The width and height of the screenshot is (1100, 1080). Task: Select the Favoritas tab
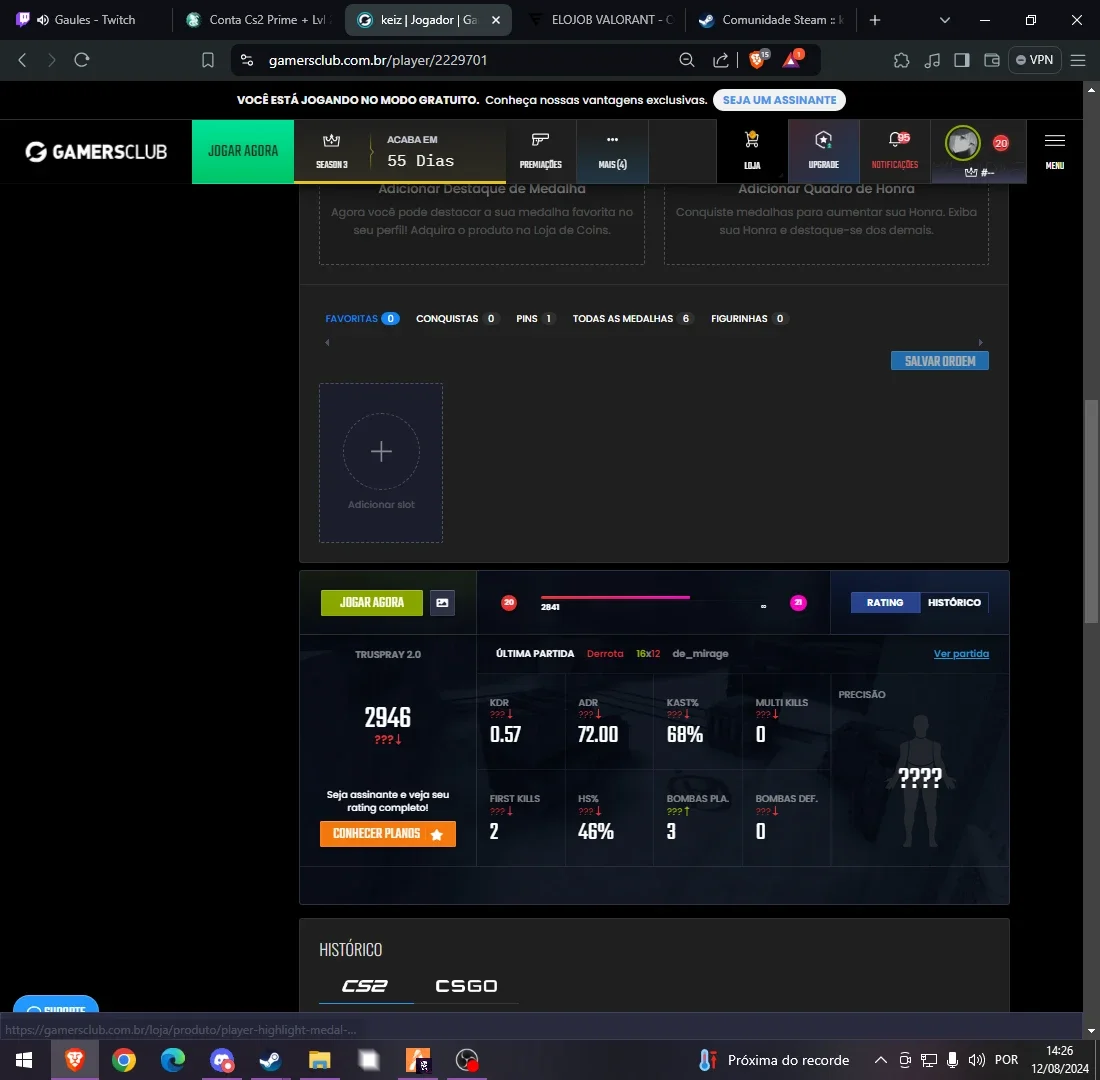coord(362,319)
